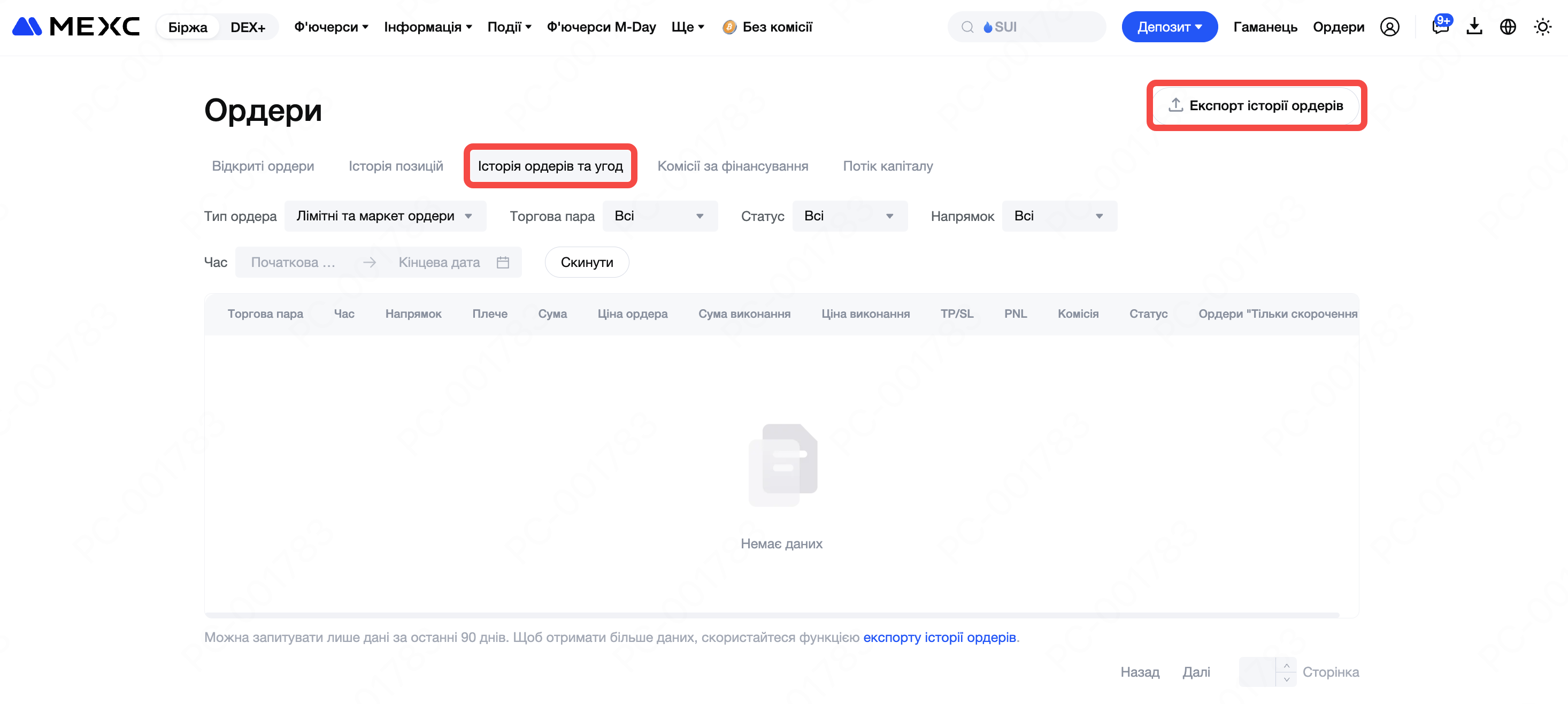Image resolution: width=1568 pixels, height=704 pixels.
Task: Open the language globe icon
Action: 1507,27
